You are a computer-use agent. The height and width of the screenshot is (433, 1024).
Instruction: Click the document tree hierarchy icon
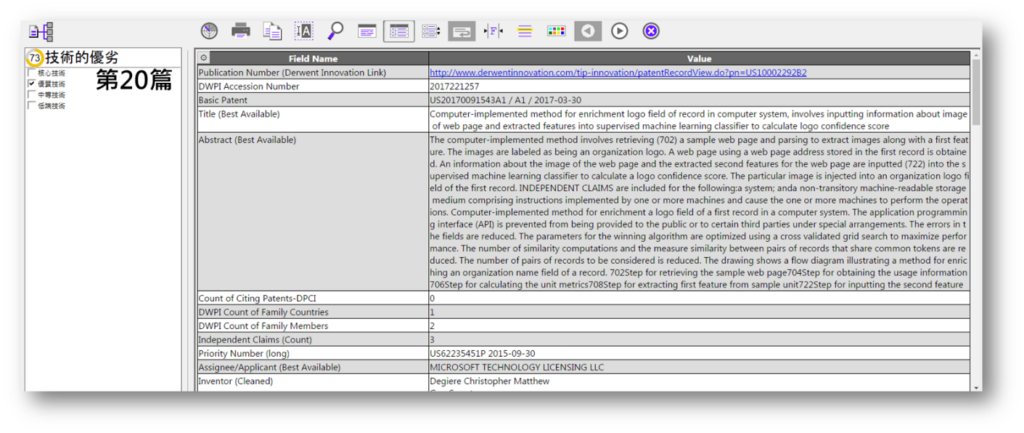(x=41, y=32)
